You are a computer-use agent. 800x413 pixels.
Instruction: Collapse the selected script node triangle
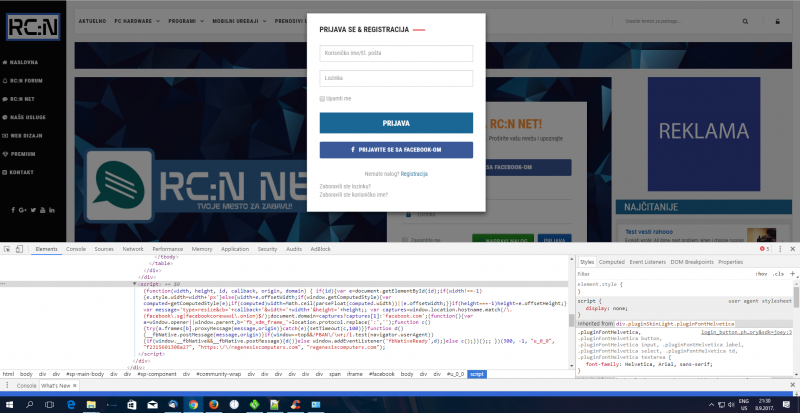pyautogui.click(x=135, y=283)
